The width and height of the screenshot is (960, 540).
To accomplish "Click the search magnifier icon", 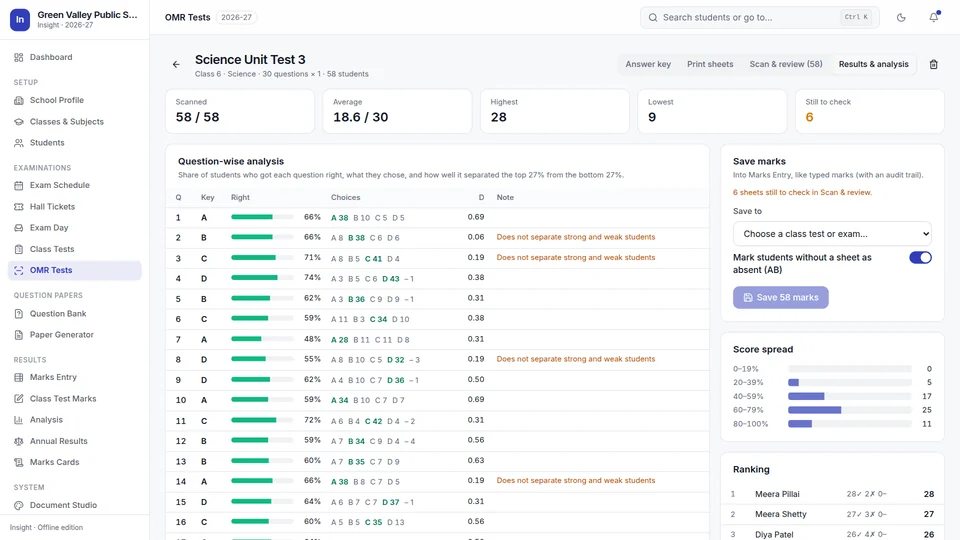I will [x=653, y=18].
